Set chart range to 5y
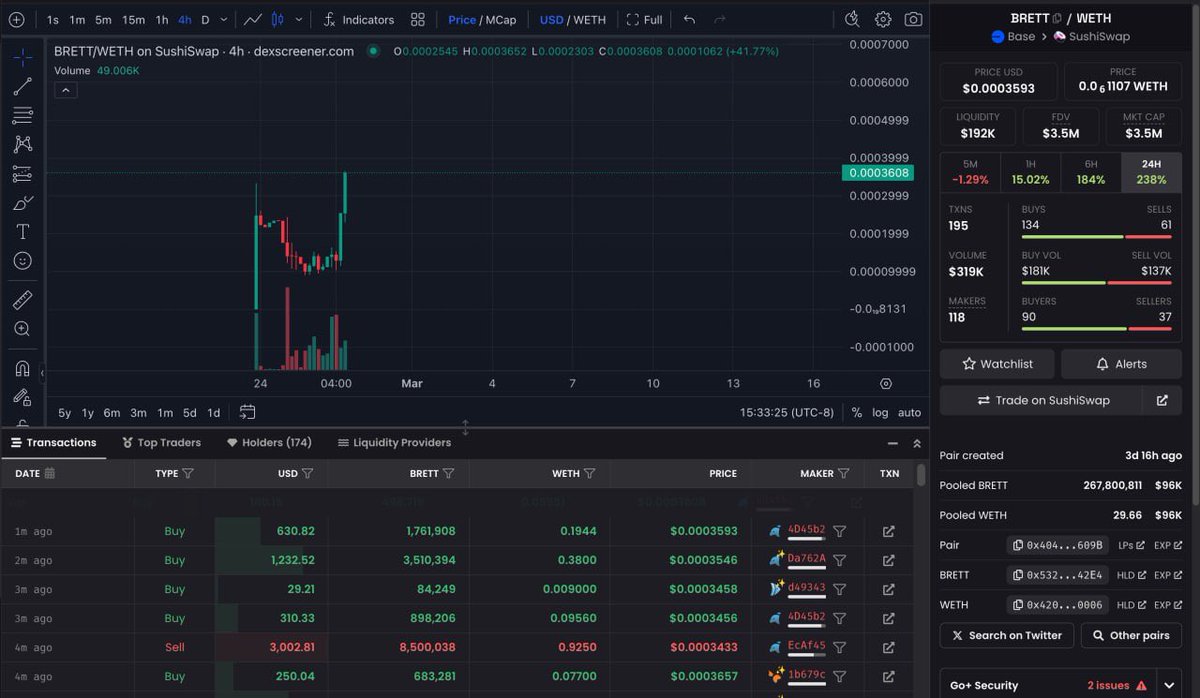The width and height of the screenshot is (1200, 698). (64, 412)
